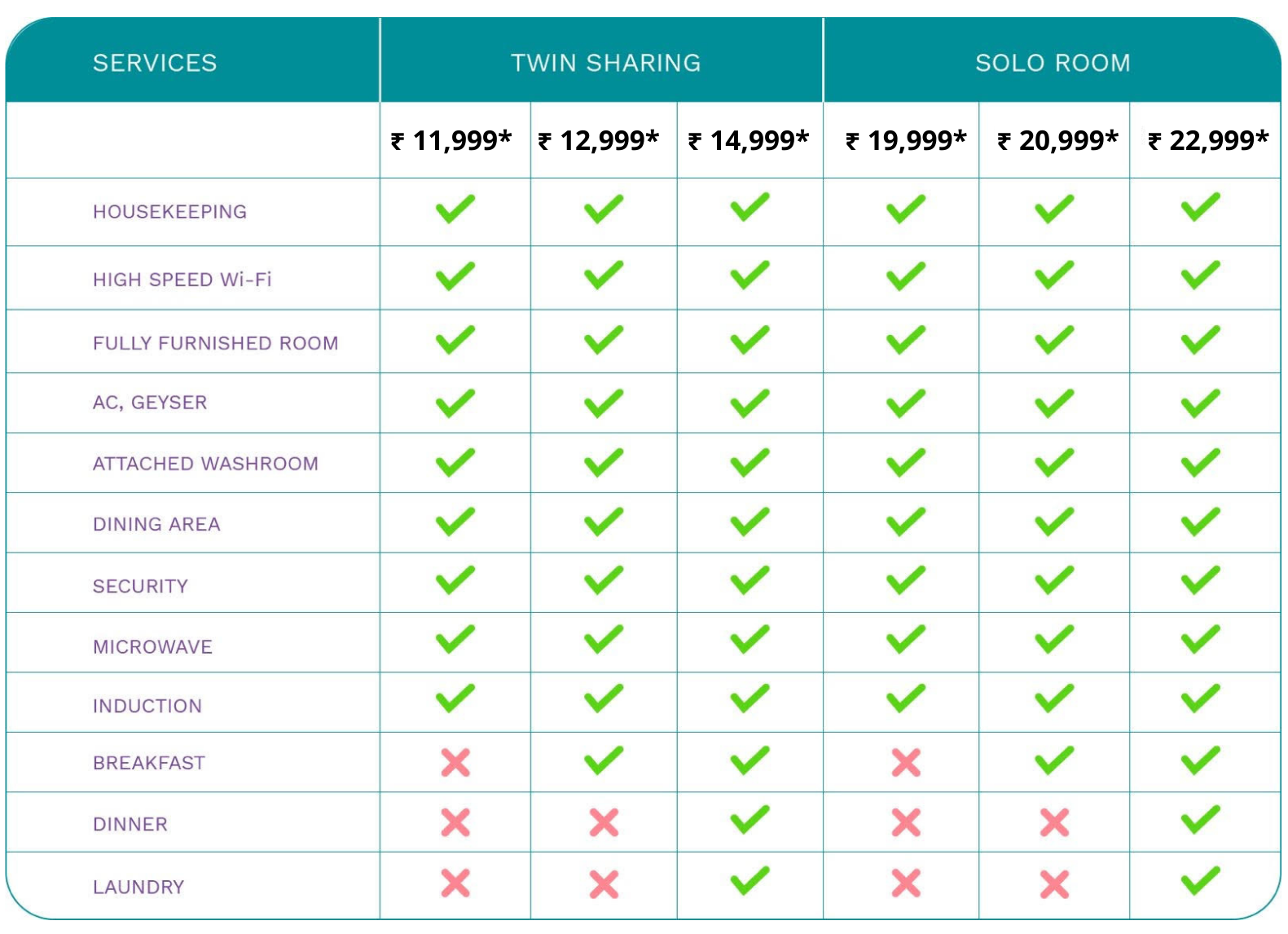Click the SERVICES column header
This screenshot has width=1288, height=934.
pyautogui.click(x=155, y=63)
